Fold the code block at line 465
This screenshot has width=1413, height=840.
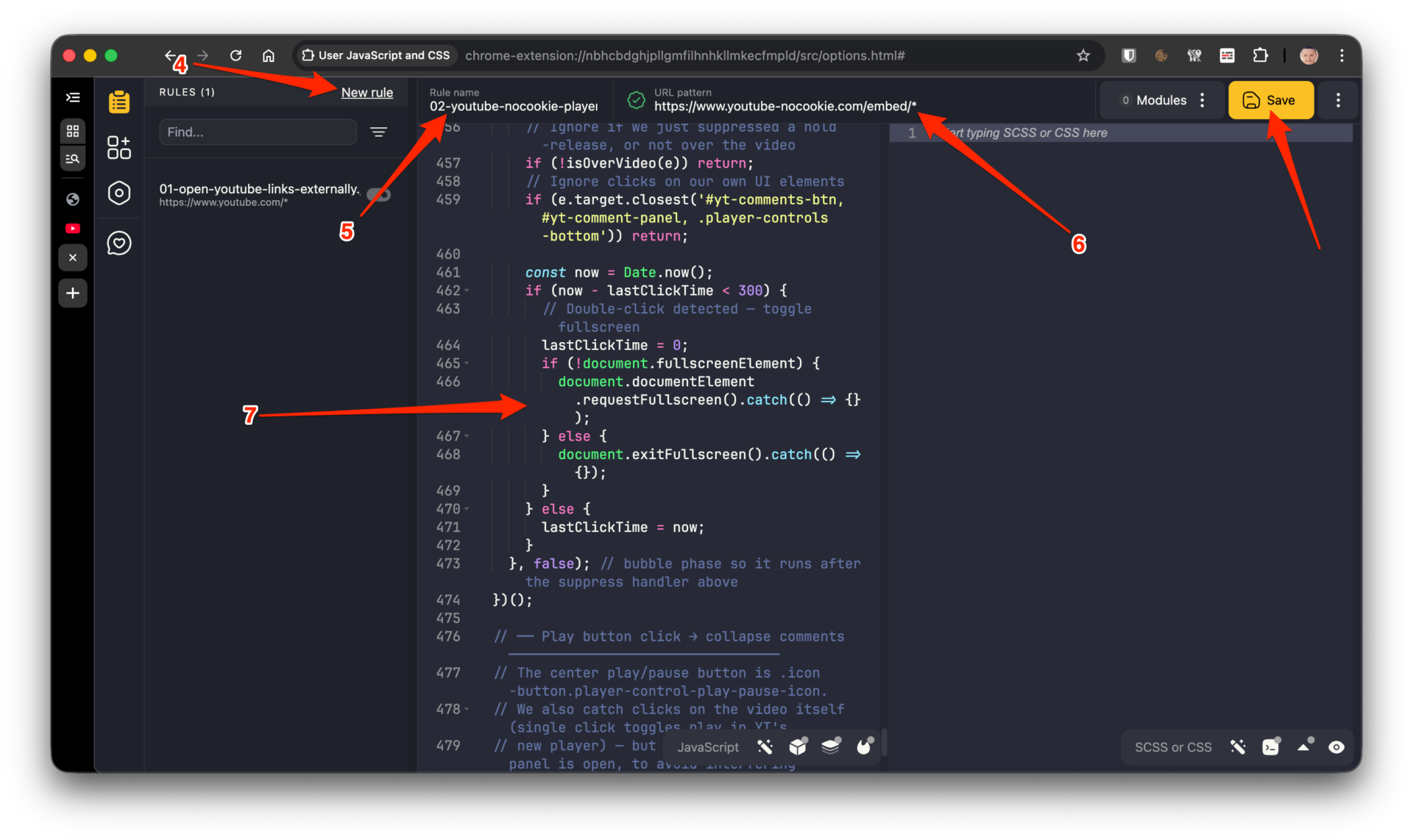point(467,364)
